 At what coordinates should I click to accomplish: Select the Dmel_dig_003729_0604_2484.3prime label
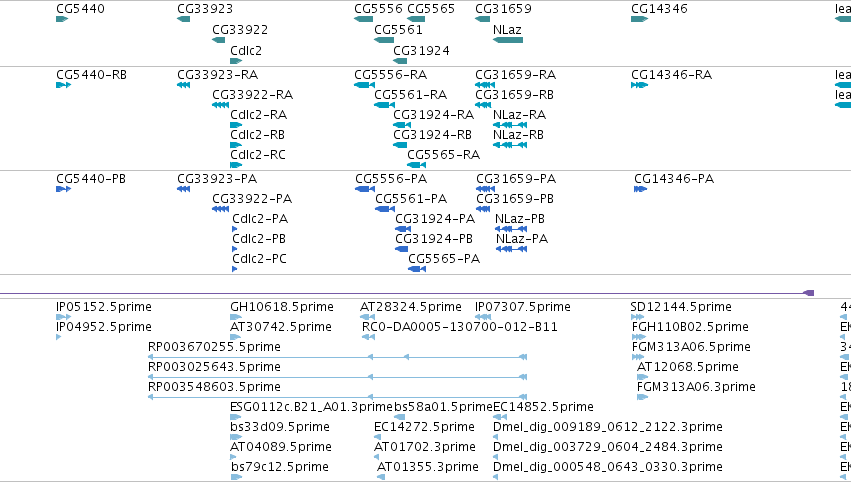tap(608, 448)
